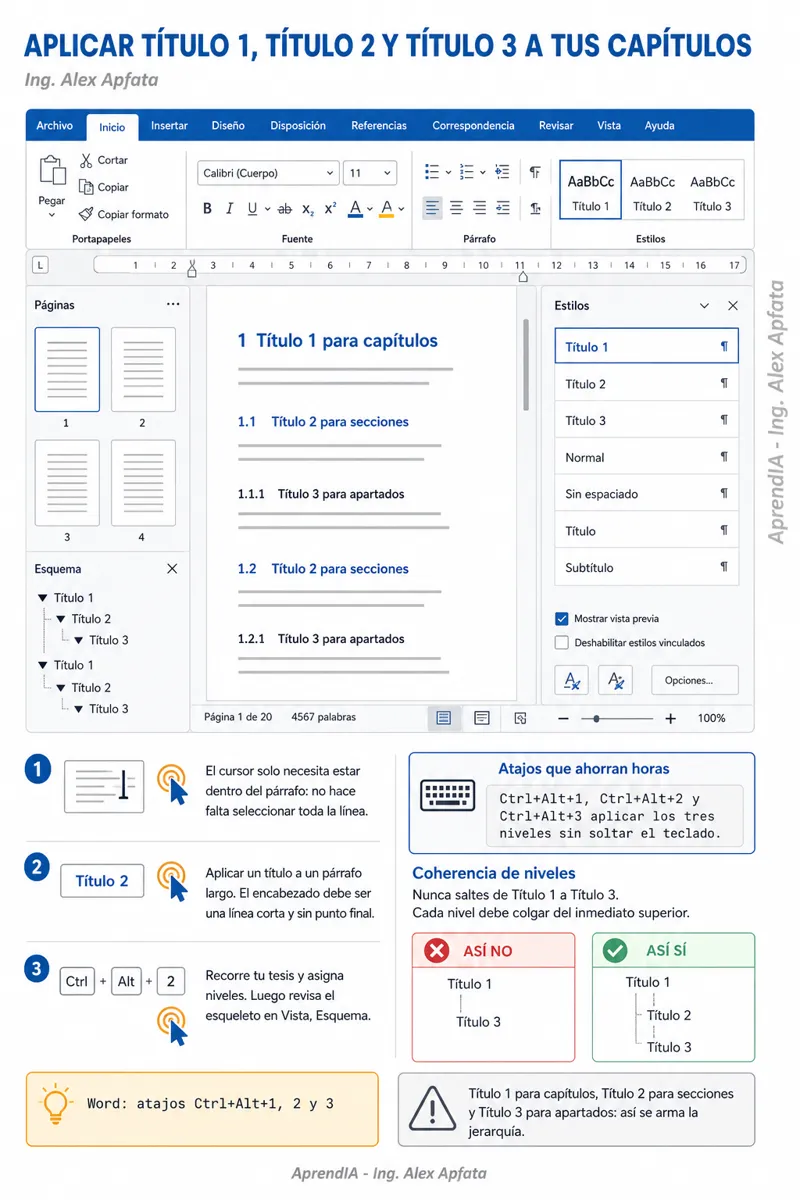Open the Estilos pane chevron menu
The height and width of the screenshot is (1200, 800).
[x=704, y=306]
